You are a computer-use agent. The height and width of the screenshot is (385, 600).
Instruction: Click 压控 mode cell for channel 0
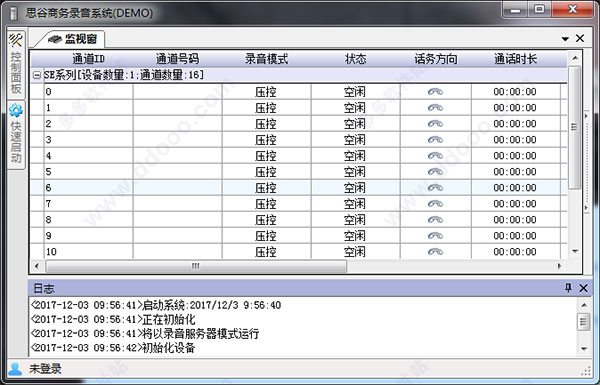(x=267, y=92)
